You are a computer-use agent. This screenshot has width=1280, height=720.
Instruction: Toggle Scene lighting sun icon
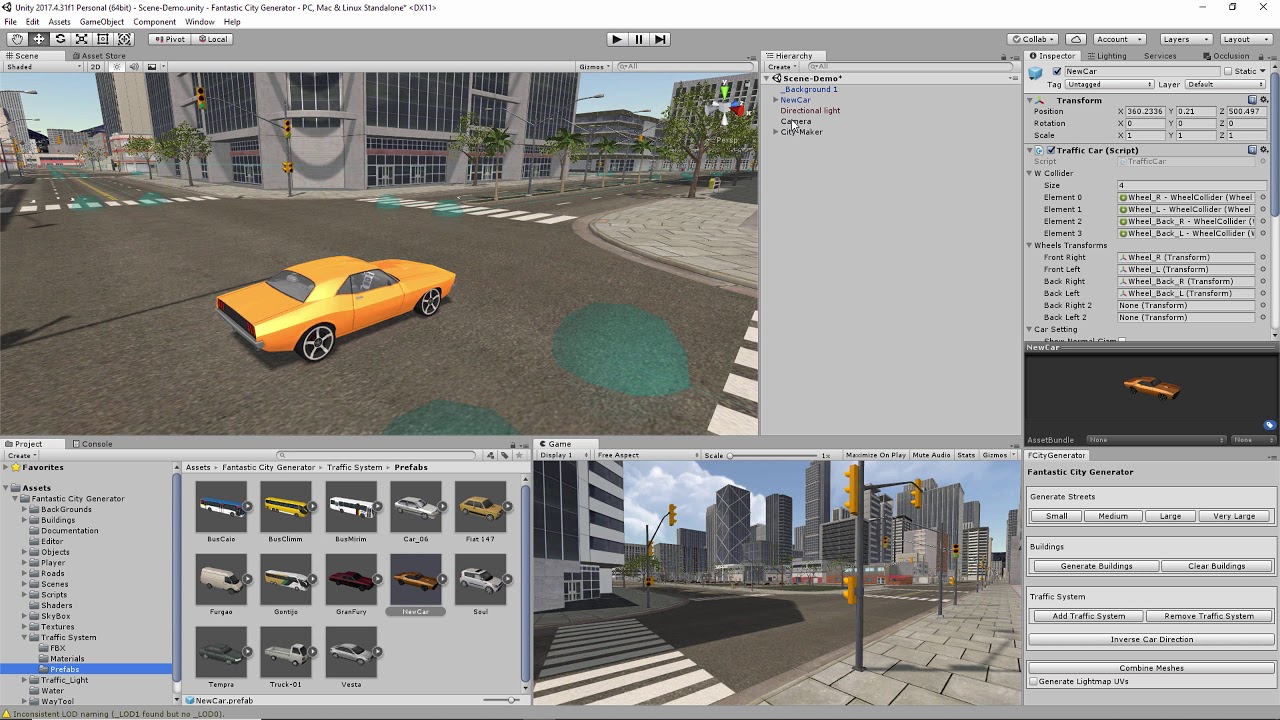[117, 67]
